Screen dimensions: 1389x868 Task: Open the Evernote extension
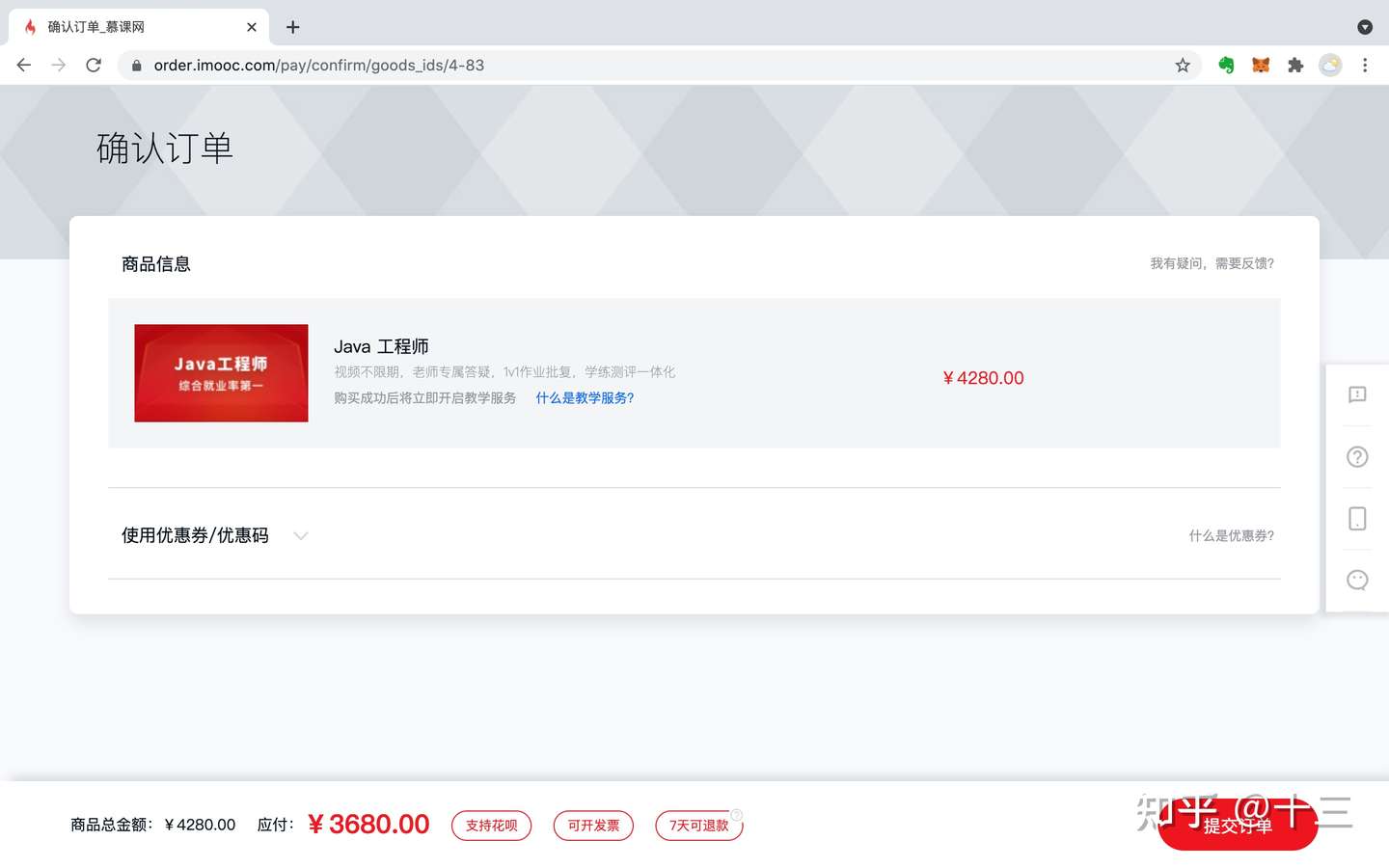pos(1226,65)
